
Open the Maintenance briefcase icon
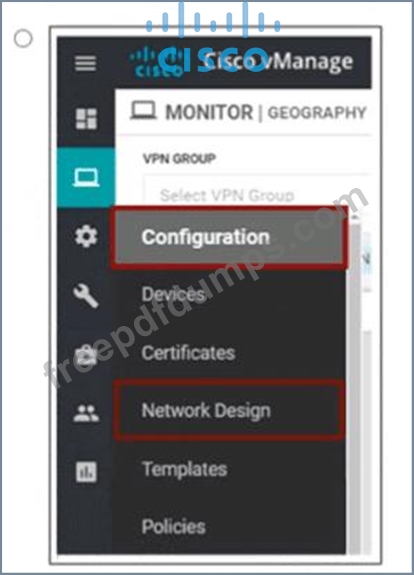(x=86, y=355)
